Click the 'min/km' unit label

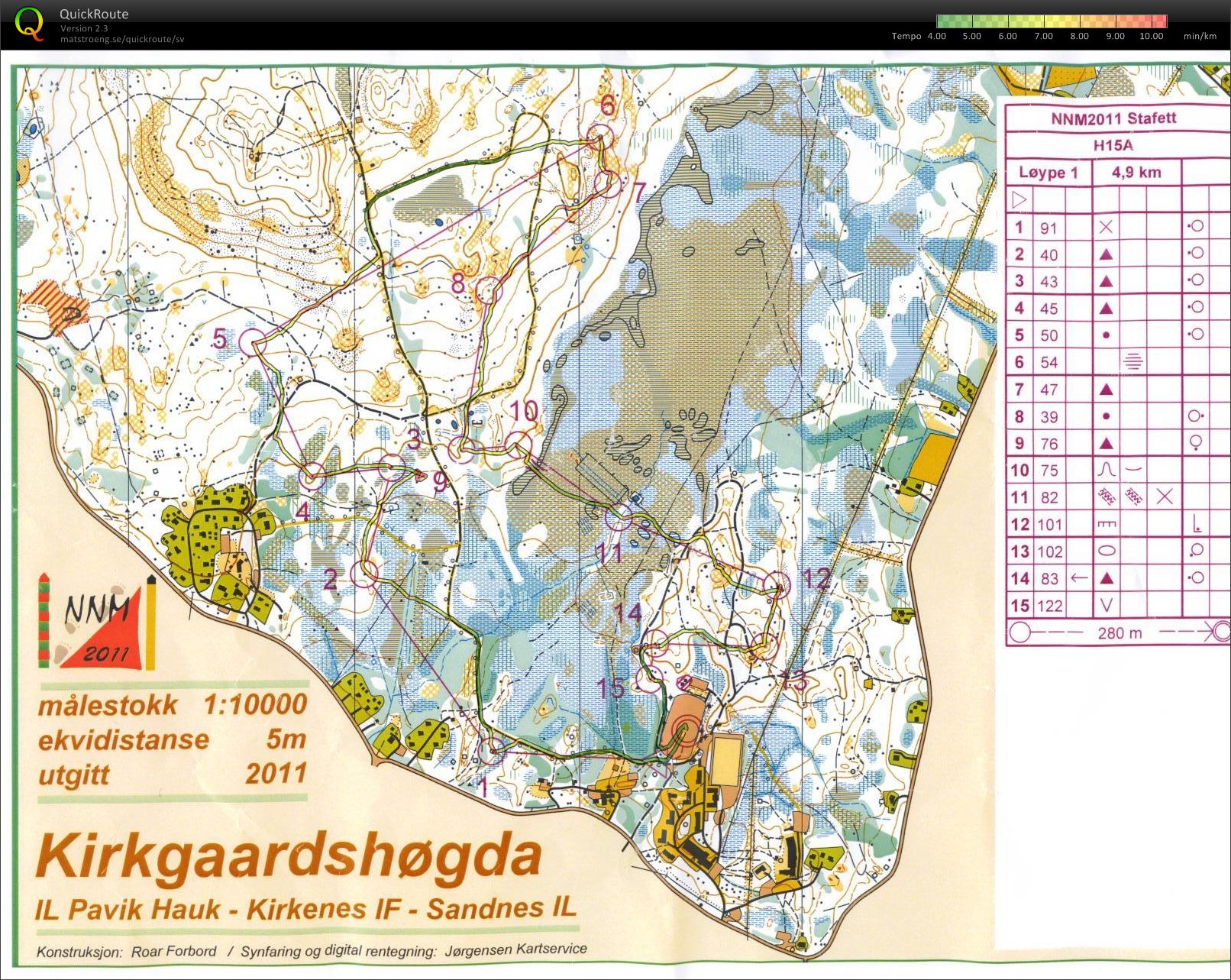point(1200,36)
